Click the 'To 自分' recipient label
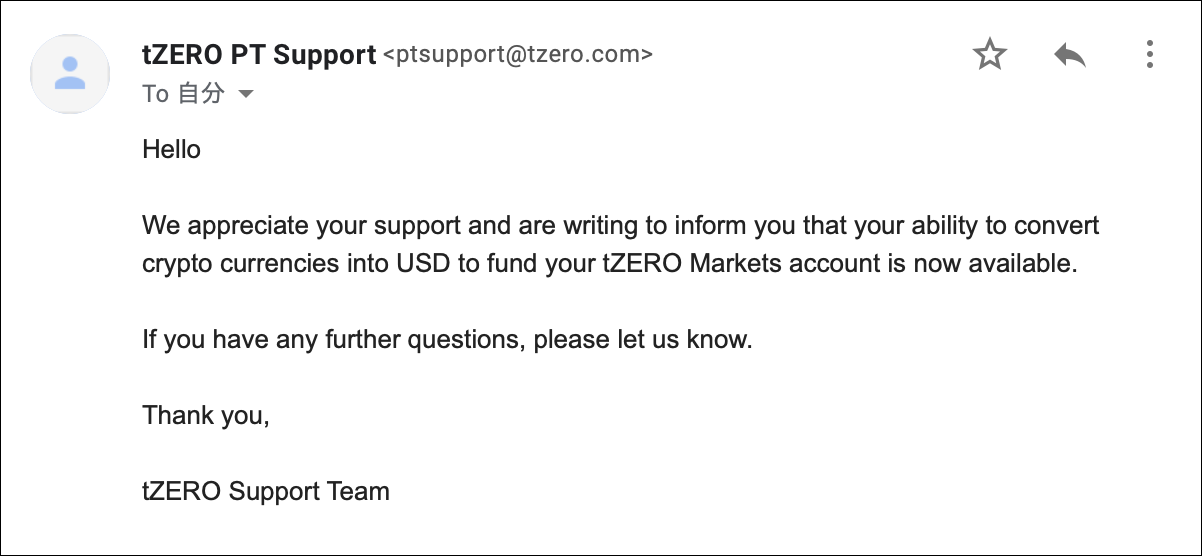The height and width of the screenshot is (556, 1202). click(184, 94)
